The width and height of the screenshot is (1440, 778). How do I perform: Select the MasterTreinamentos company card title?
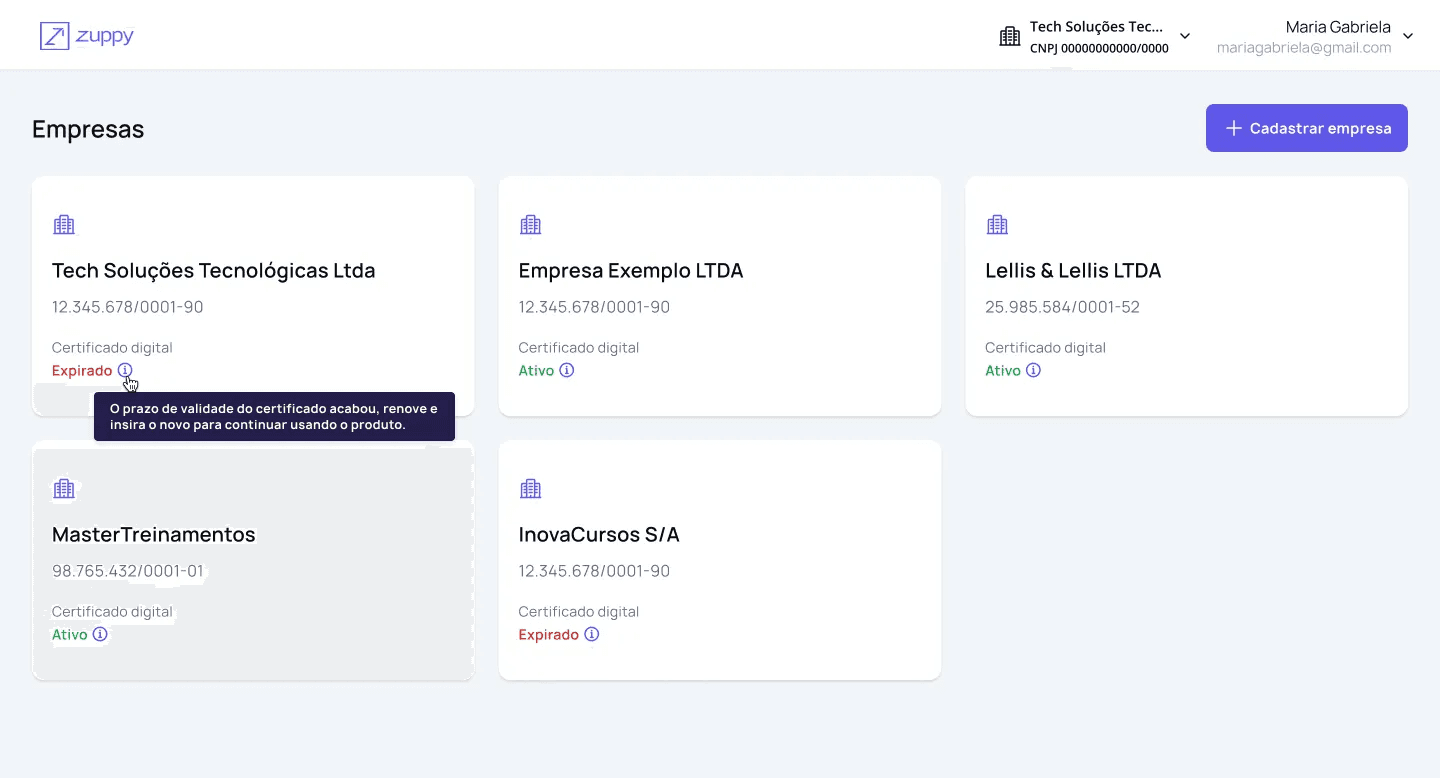click(x=154, y=534)
